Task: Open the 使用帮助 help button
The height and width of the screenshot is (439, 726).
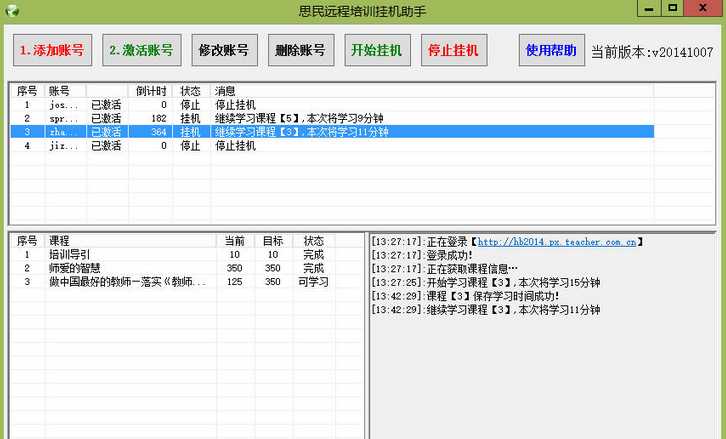Action: coord(551,50)
